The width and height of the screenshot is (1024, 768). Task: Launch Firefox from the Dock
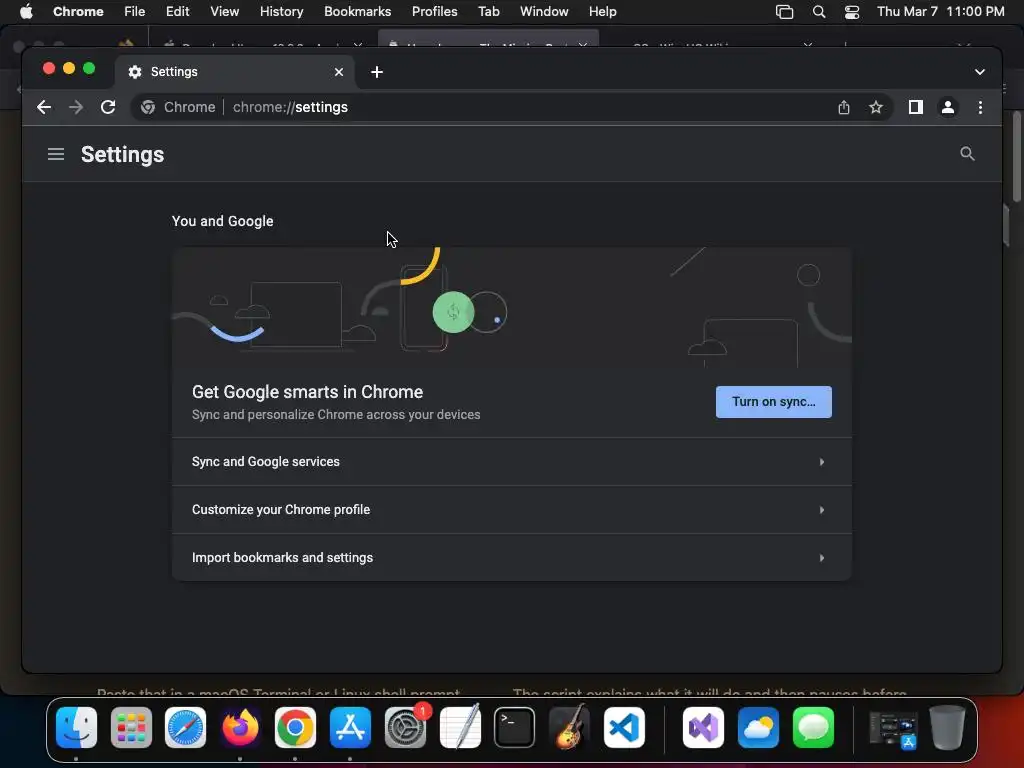click(240, 728)
